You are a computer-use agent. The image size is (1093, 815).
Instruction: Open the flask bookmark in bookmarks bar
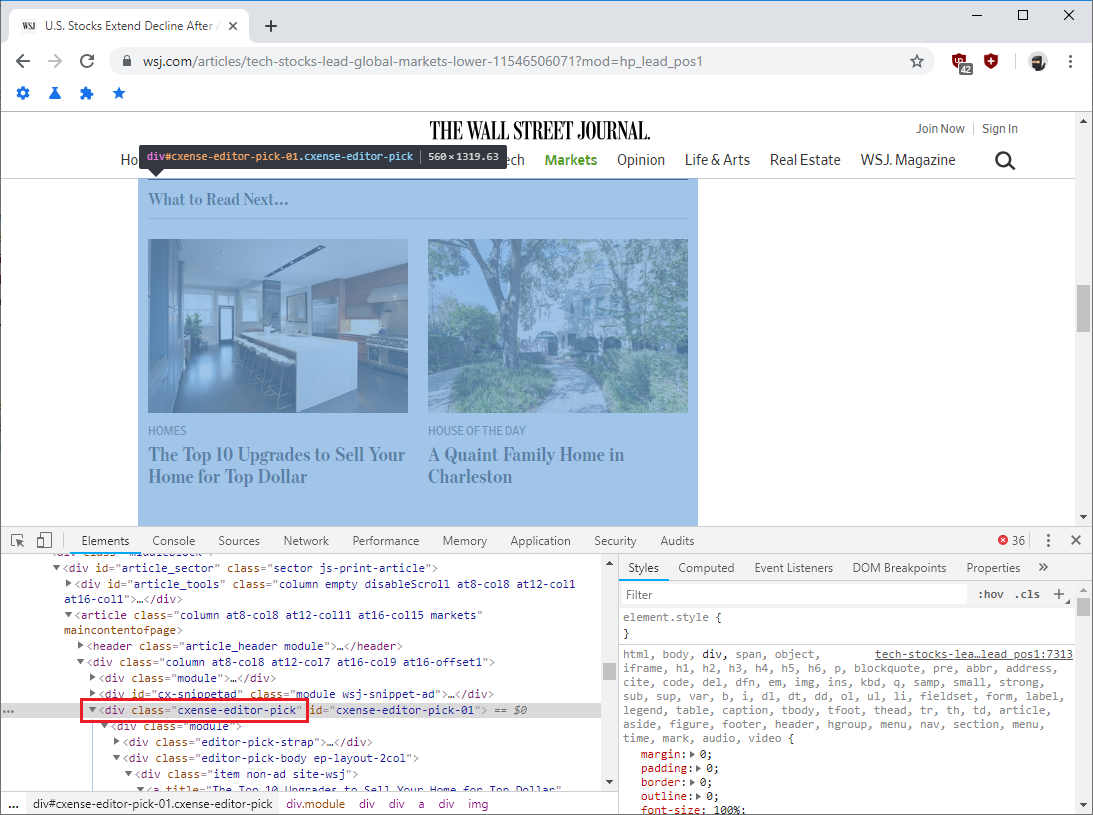click(x=55, y=93)
